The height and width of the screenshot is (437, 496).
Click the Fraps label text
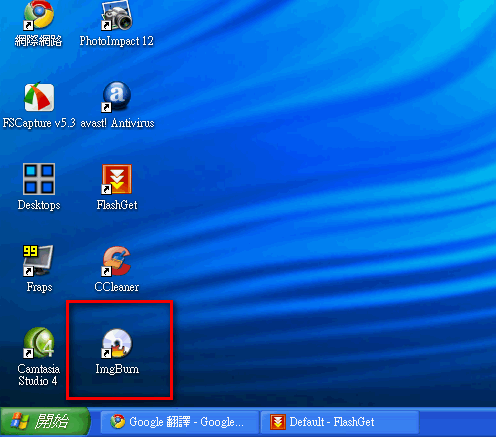tap(39, 287)
